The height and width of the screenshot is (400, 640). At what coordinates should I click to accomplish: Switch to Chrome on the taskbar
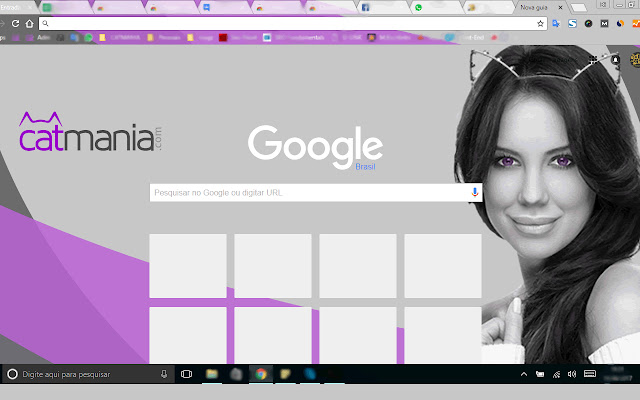261,374
